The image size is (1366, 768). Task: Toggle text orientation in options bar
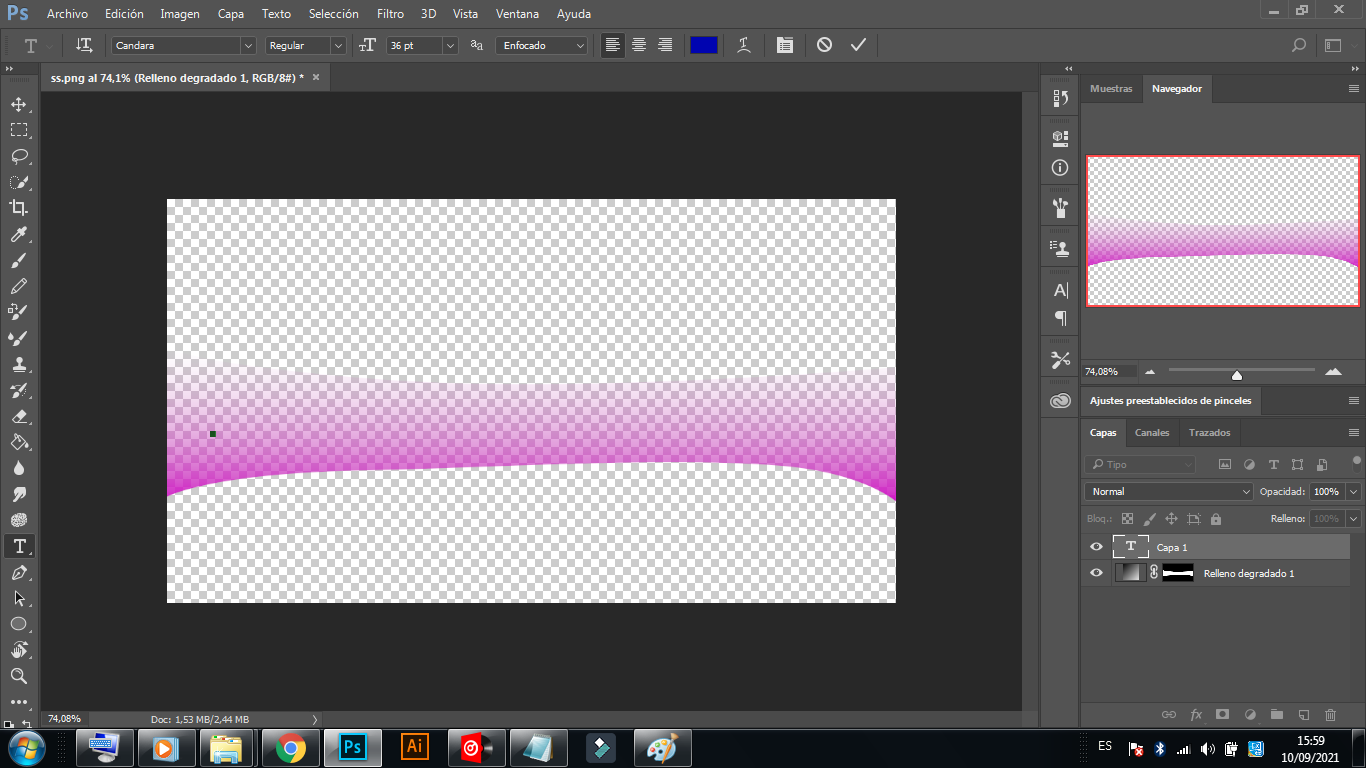point(85,45)
